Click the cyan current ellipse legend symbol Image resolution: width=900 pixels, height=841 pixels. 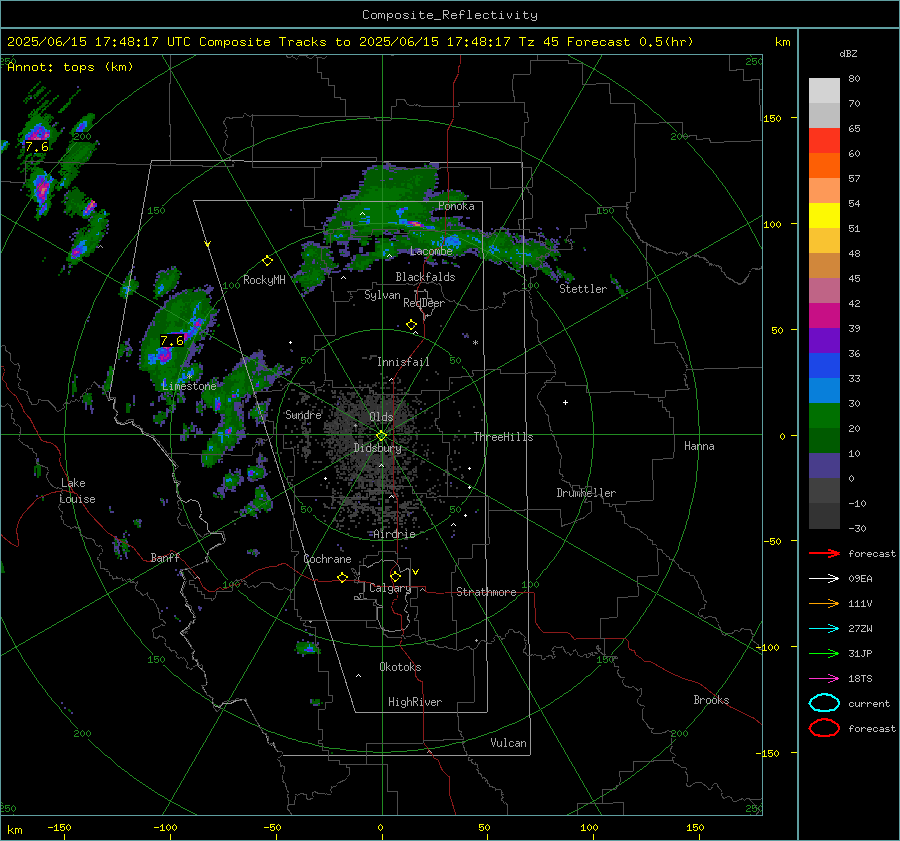[824, 703]
